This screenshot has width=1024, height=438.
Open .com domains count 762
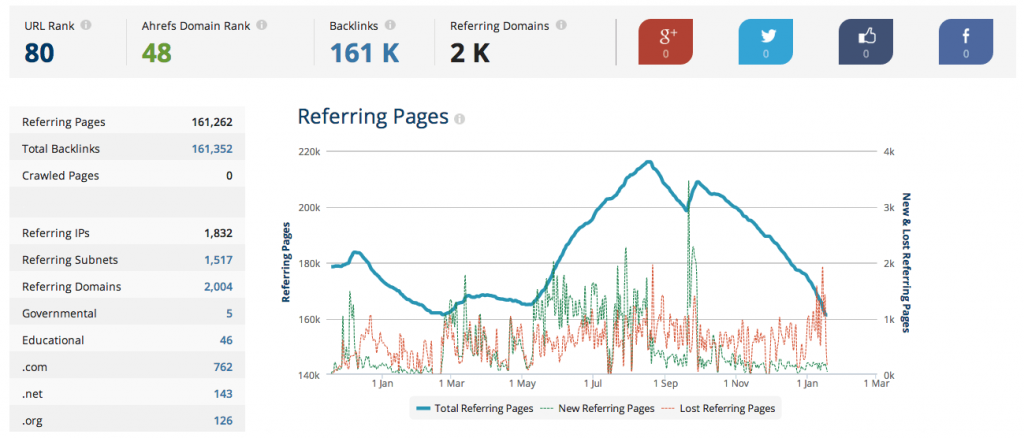tap(223, 367)
